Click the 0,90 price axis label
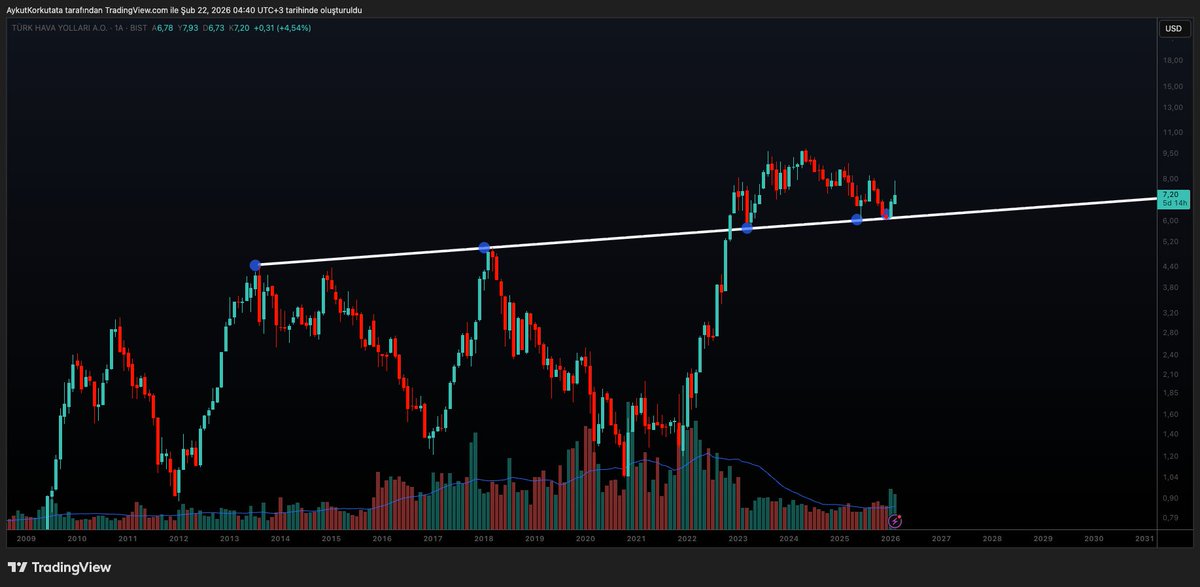 click(x=1172, y=498)
